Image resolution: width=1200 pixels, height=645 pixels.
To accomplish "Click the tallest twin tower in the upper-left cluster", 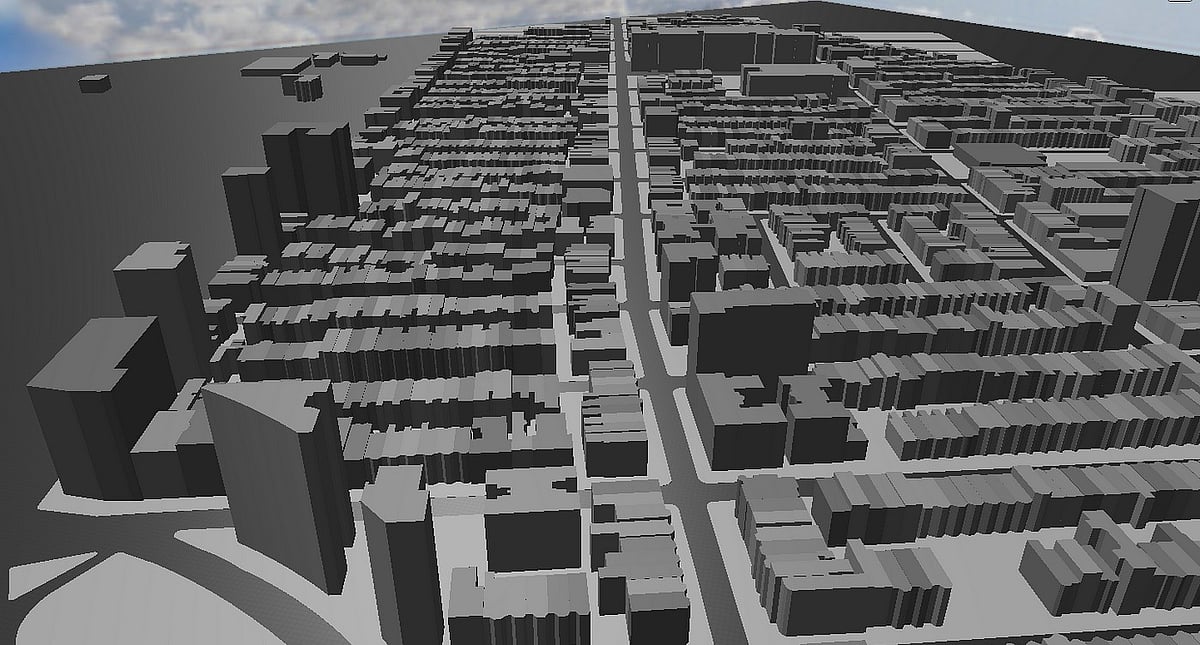I will coord(308,168).
